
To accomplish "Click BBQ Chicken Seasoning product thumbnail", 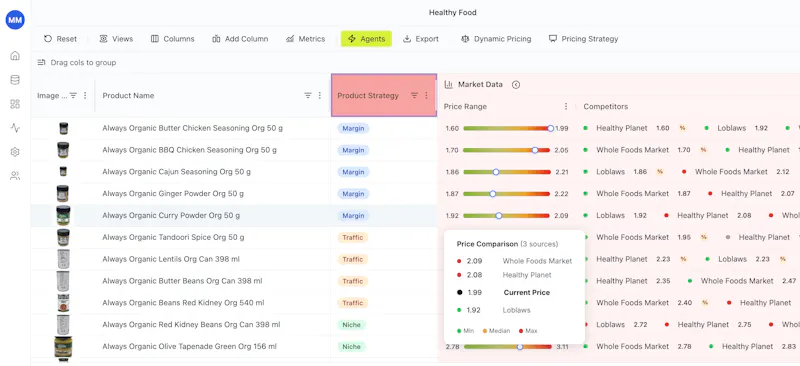I will click(x=63, y=150).
